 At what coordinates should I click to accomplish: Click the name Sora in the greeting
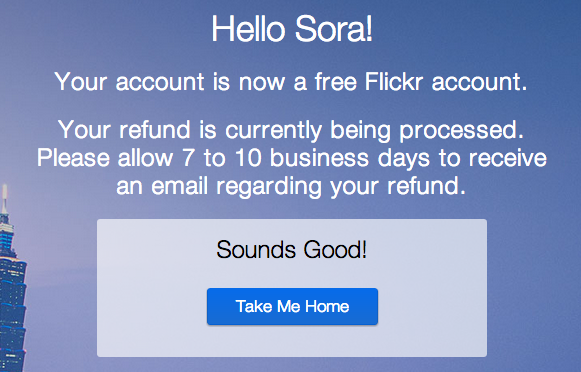333,29
